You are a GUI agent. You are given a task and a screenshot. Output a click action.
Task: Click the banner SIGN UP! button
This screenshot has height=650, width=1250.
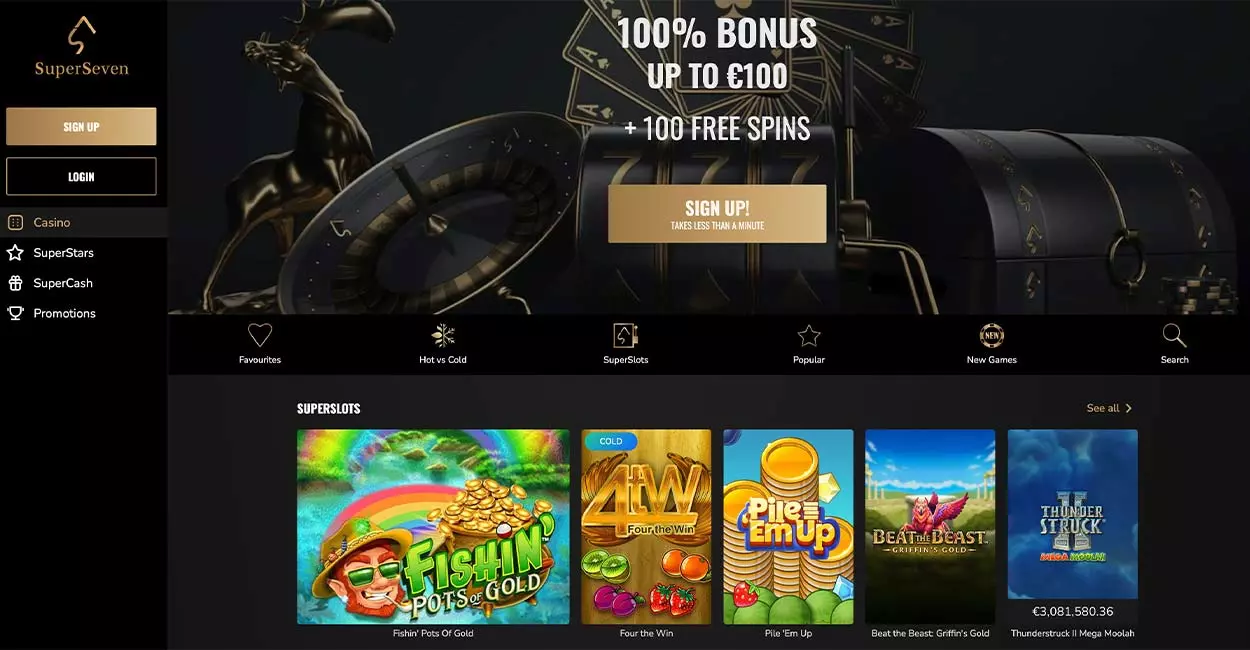pyautogui.click(x=717, y=214)
